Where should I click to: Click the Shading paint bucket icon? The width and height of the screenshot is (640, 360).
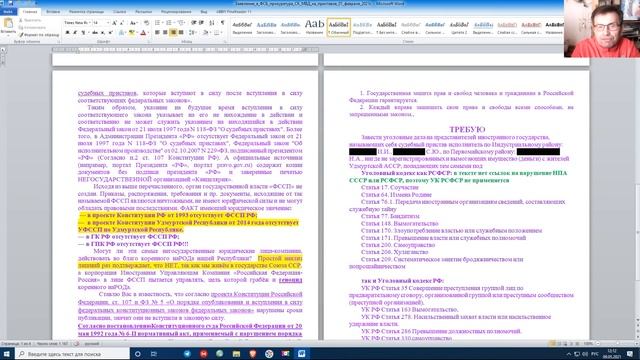205,32
